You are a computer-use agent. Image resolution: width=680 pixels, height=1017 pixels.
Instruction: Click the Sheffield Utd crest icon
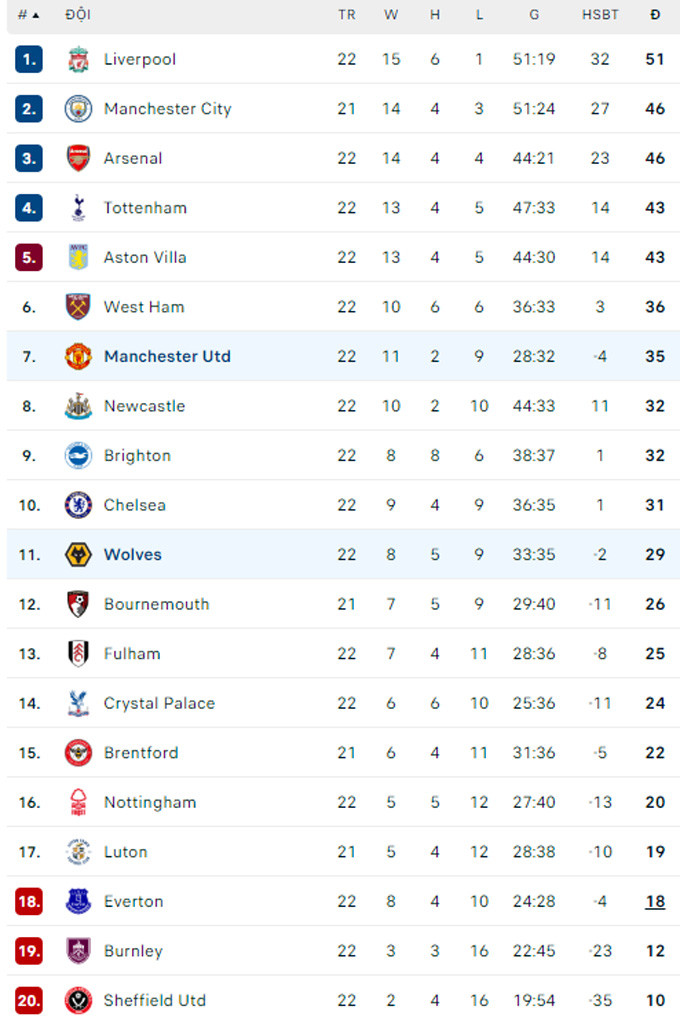click(x=78, y=1000)
